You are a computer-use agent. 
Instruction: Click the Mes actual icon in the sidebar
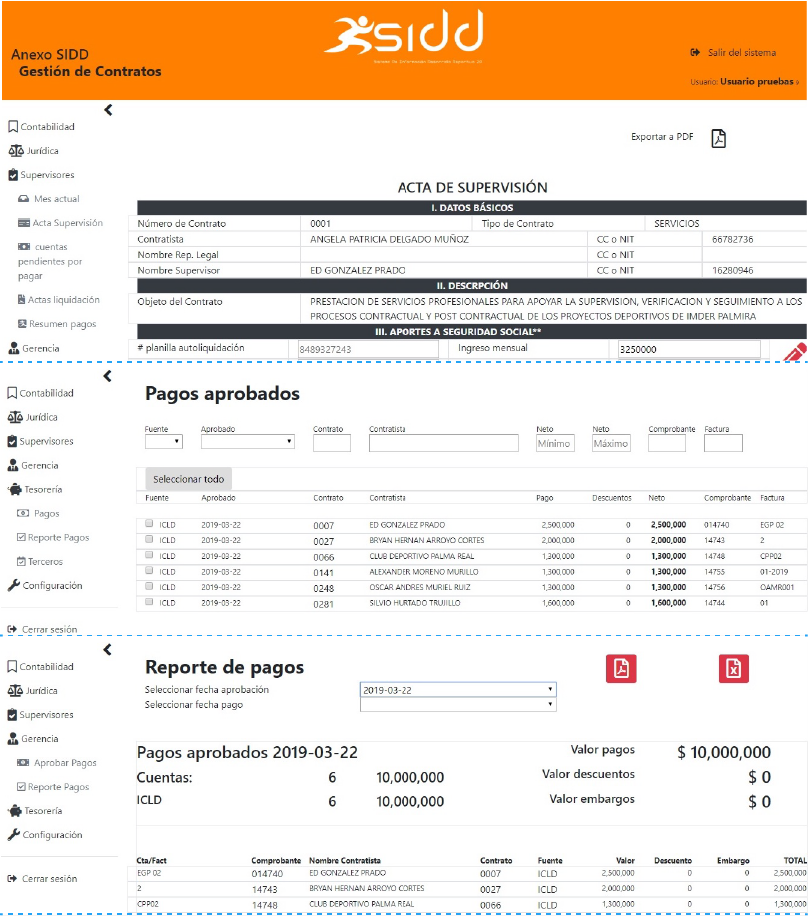click(x=23, y=199)
